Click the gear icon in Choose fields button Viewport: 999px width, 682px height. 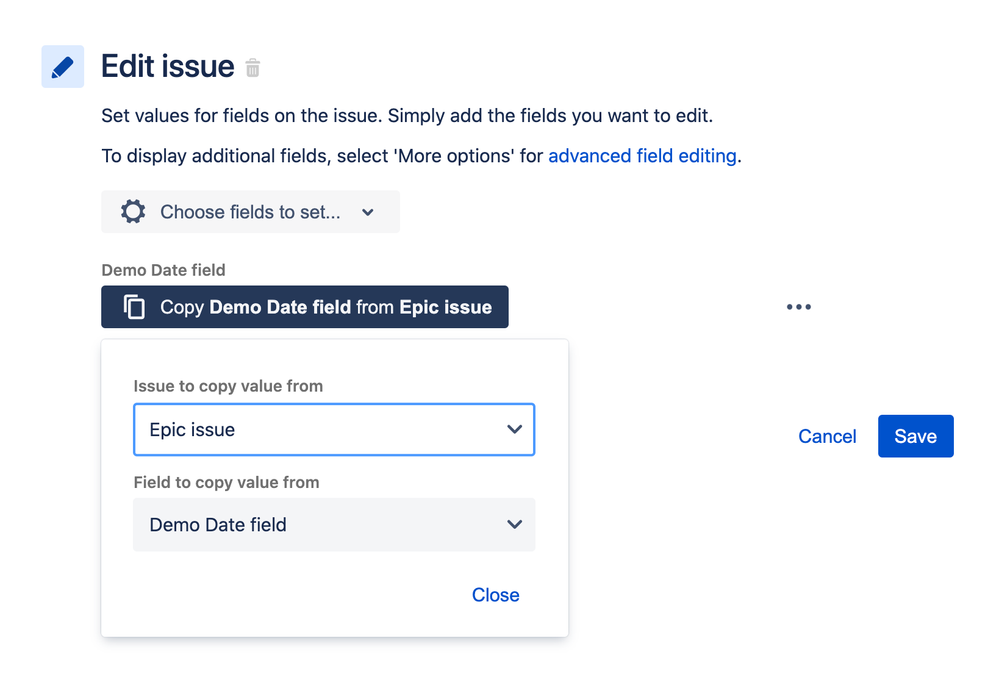[133, 211]
